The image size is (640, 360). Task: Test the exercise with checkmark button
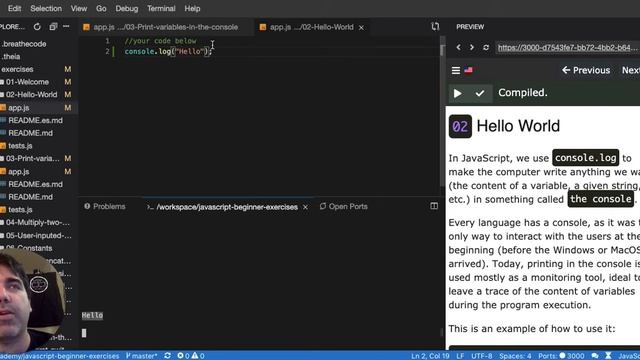(480, 93)
